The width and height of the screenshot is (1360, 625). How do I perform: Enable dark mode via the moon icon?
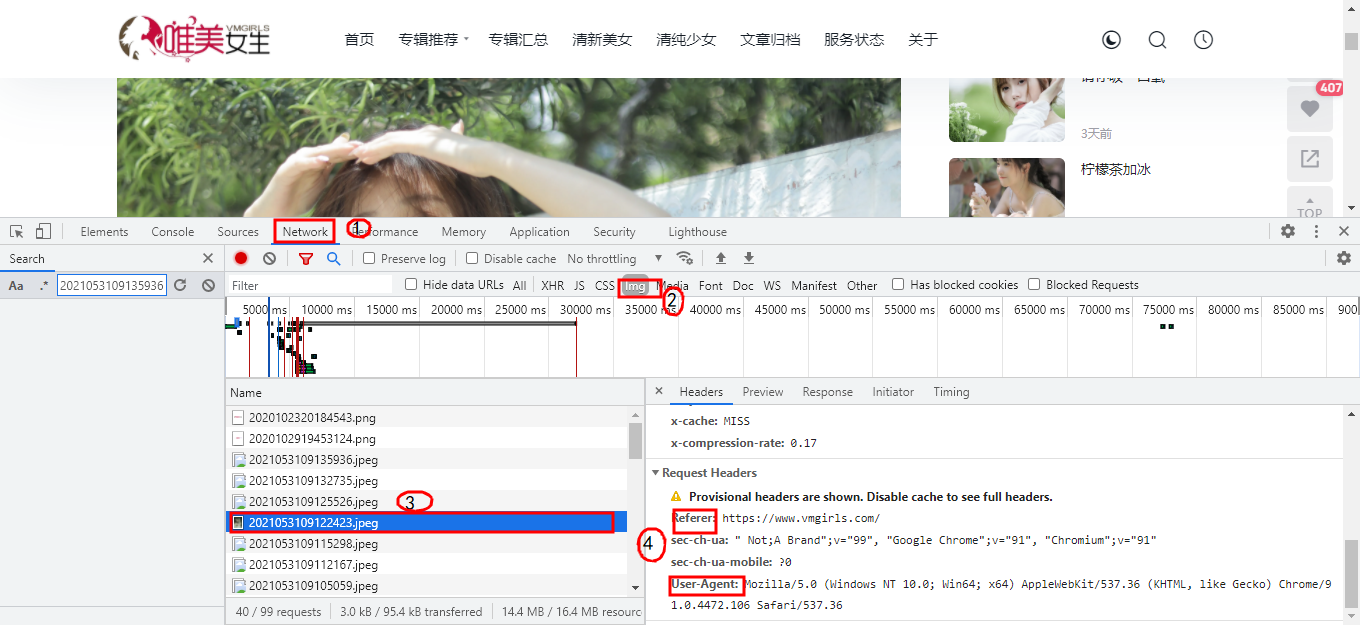point(1111,39)
